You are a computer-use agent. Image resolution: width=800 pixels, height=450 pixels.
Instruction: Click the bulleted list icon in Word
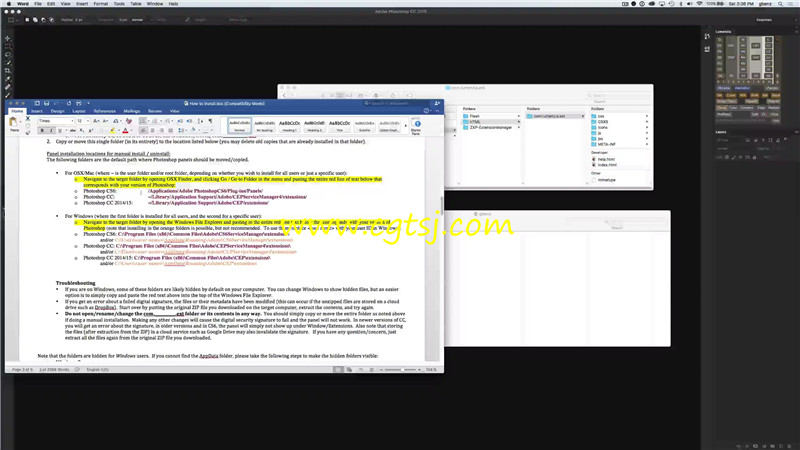(x=143, y=121)
